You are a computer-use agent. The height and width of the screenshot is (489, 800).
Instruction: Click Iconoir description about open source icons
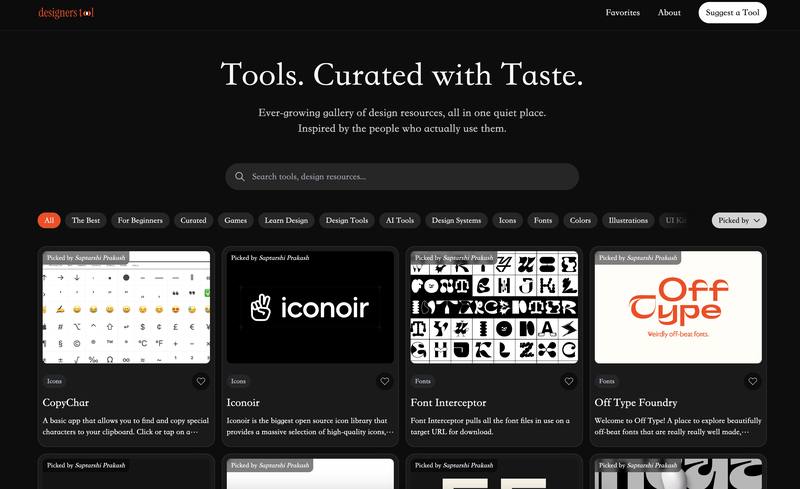(x=310, y=426)
